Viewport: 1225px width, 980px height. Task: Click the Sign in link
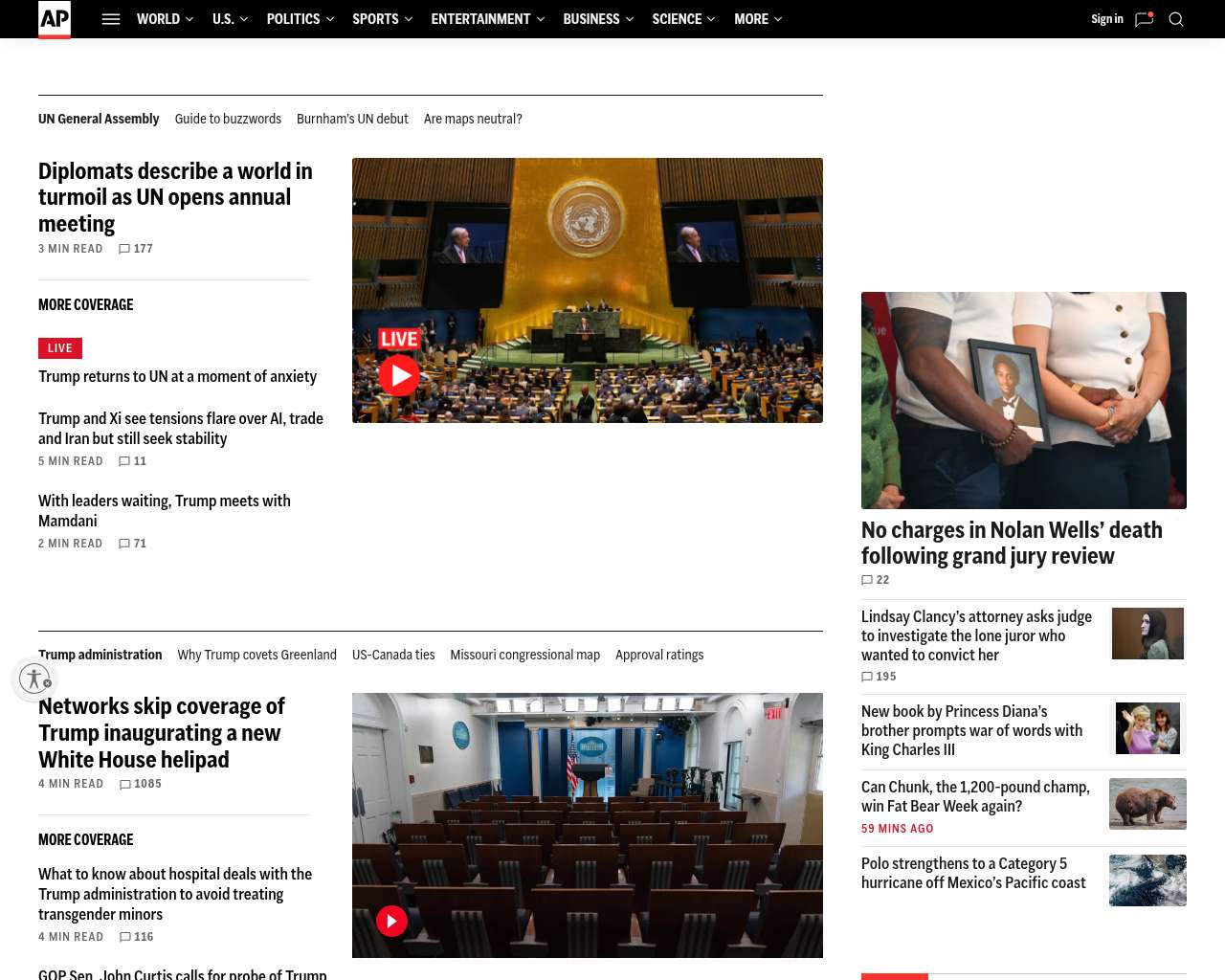(1107, 19)
